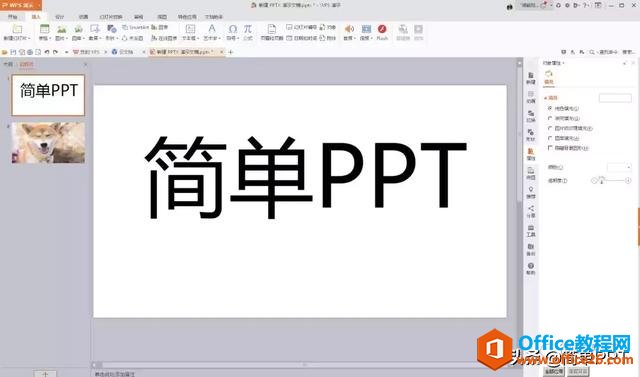Select slide 1 thumbnail 简单PPT
640x377 pixels.
click(x=48, y=95)
